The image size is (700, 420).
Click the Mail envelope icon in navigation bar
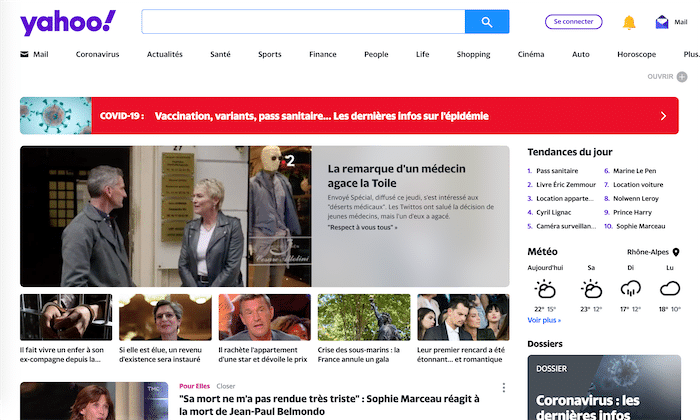[24, 54]
